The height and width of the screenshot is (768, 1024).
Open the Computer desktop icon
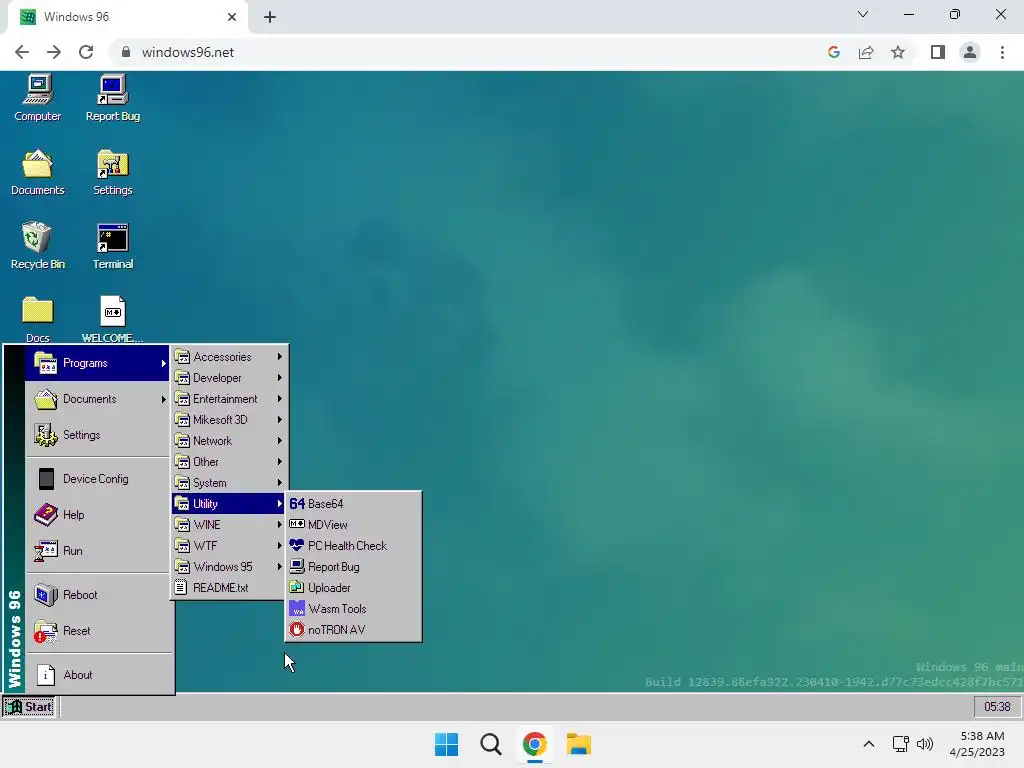37,98
